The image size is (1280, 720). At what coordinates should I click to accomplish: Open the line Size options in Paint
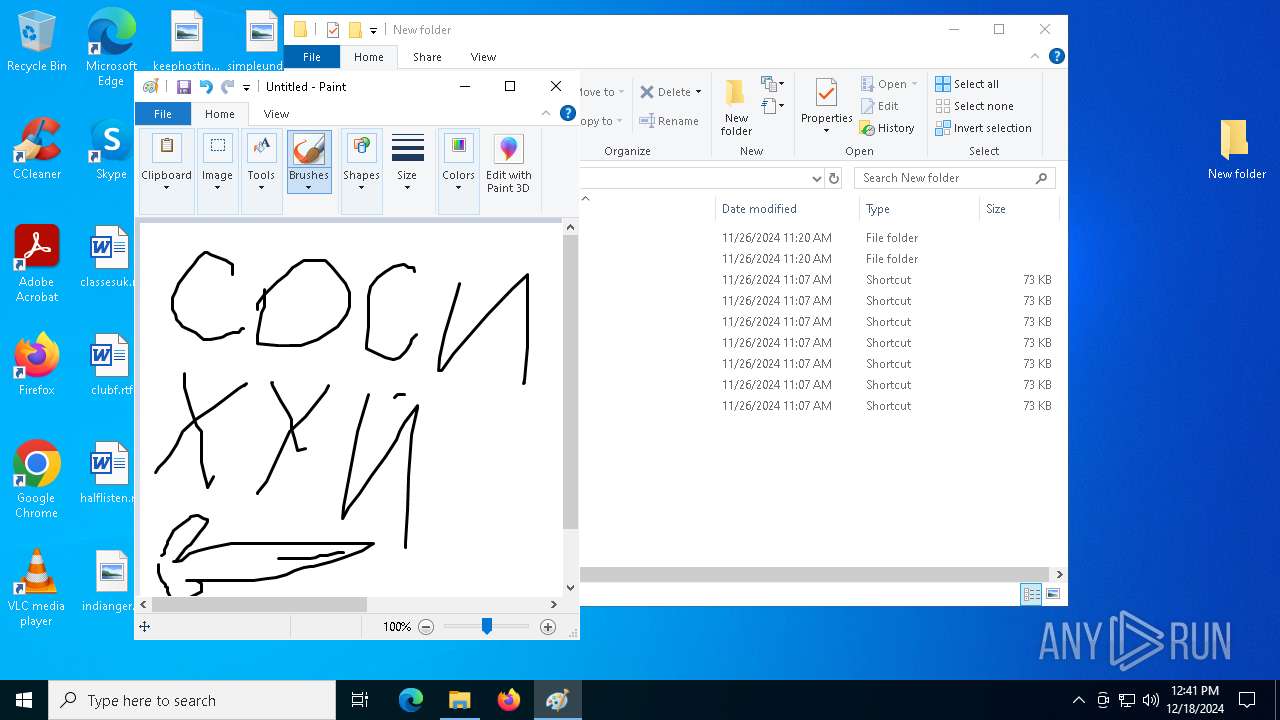(407, 160)
